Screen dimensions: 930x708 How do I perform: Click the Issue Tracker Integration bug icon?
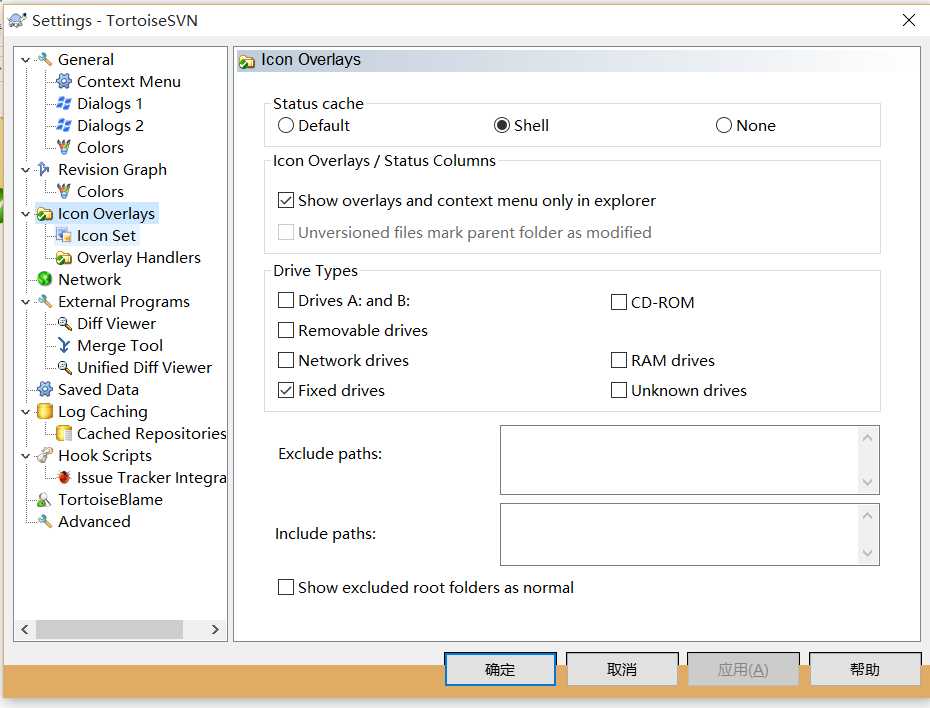coord(64,477)
